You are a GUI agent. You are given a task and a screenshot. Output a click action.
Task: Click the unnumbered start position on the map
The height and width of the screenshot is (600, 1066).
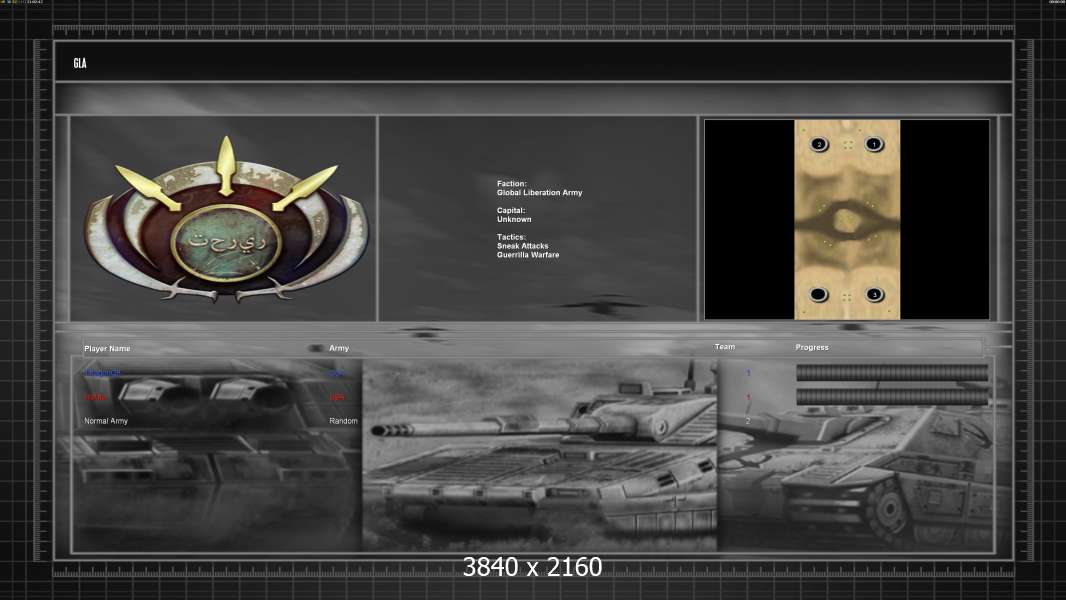[x=819, y=295]
